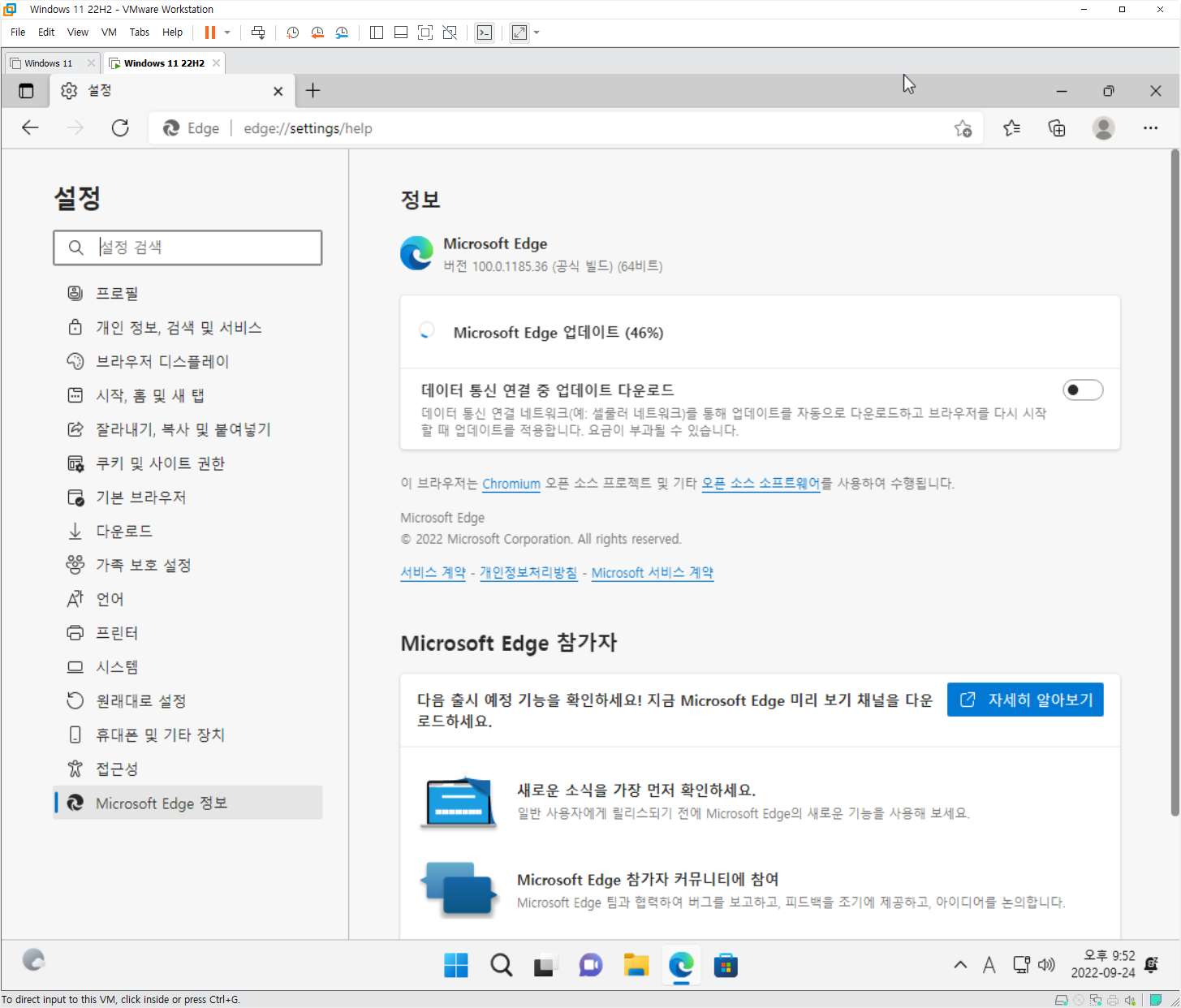Open the VM menu
Screen dimensions: 1181x1008
pyautogui.click(x=109, y=32)
